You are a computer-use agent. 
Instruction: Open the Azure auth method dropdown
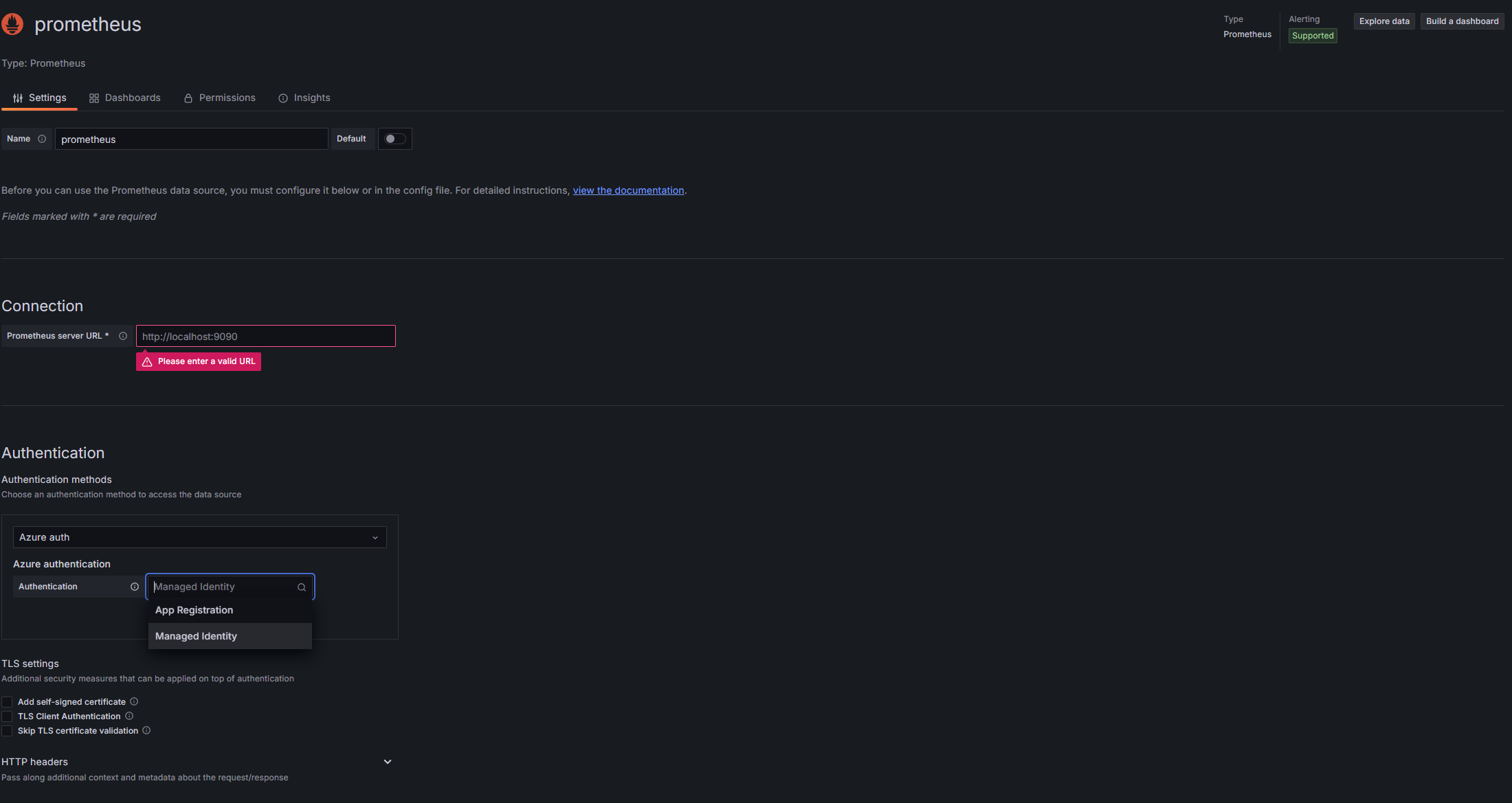[199, 537]
